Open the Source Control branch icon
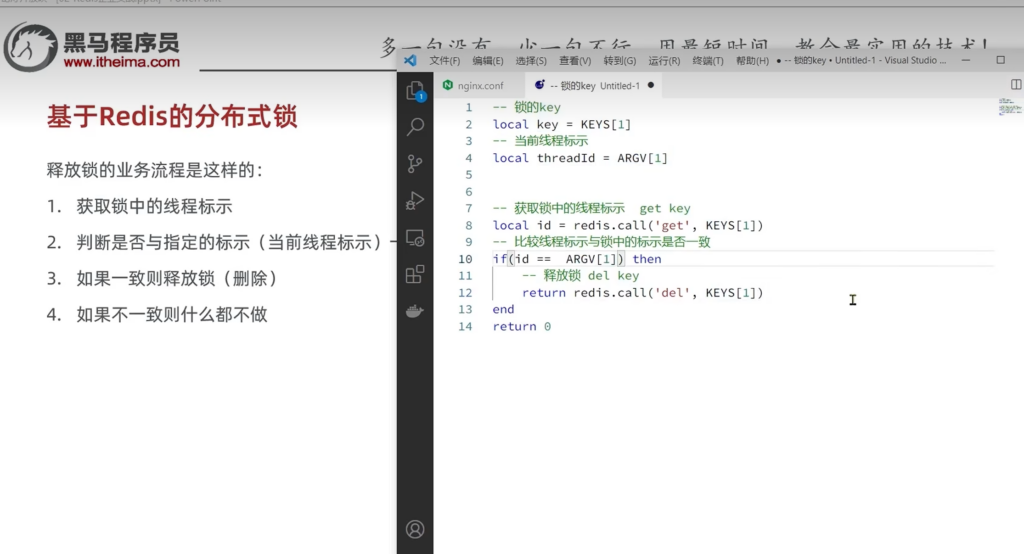The height and width of the screenshot is (554, 1024). pos(415,164)
